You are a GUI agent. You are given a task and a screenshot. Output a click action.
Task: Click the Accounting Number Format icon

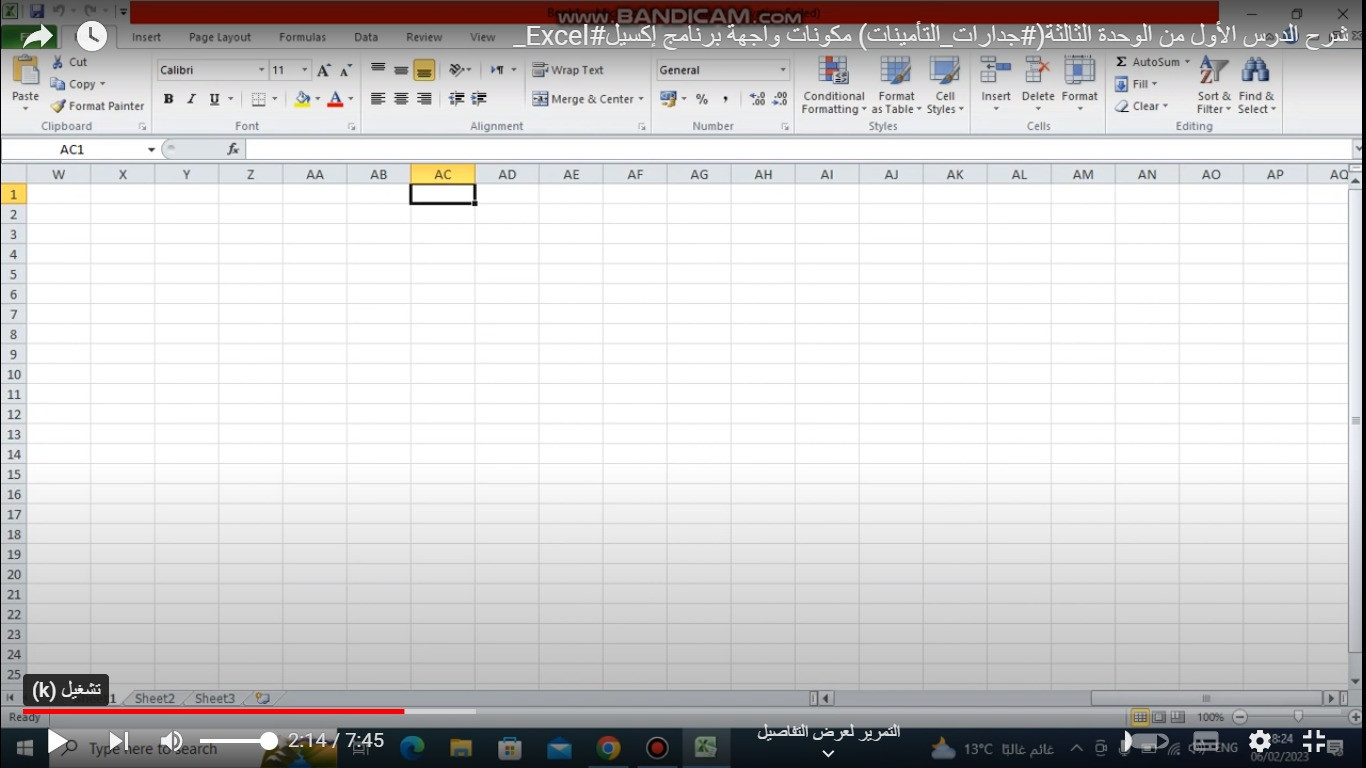(668, 99)
